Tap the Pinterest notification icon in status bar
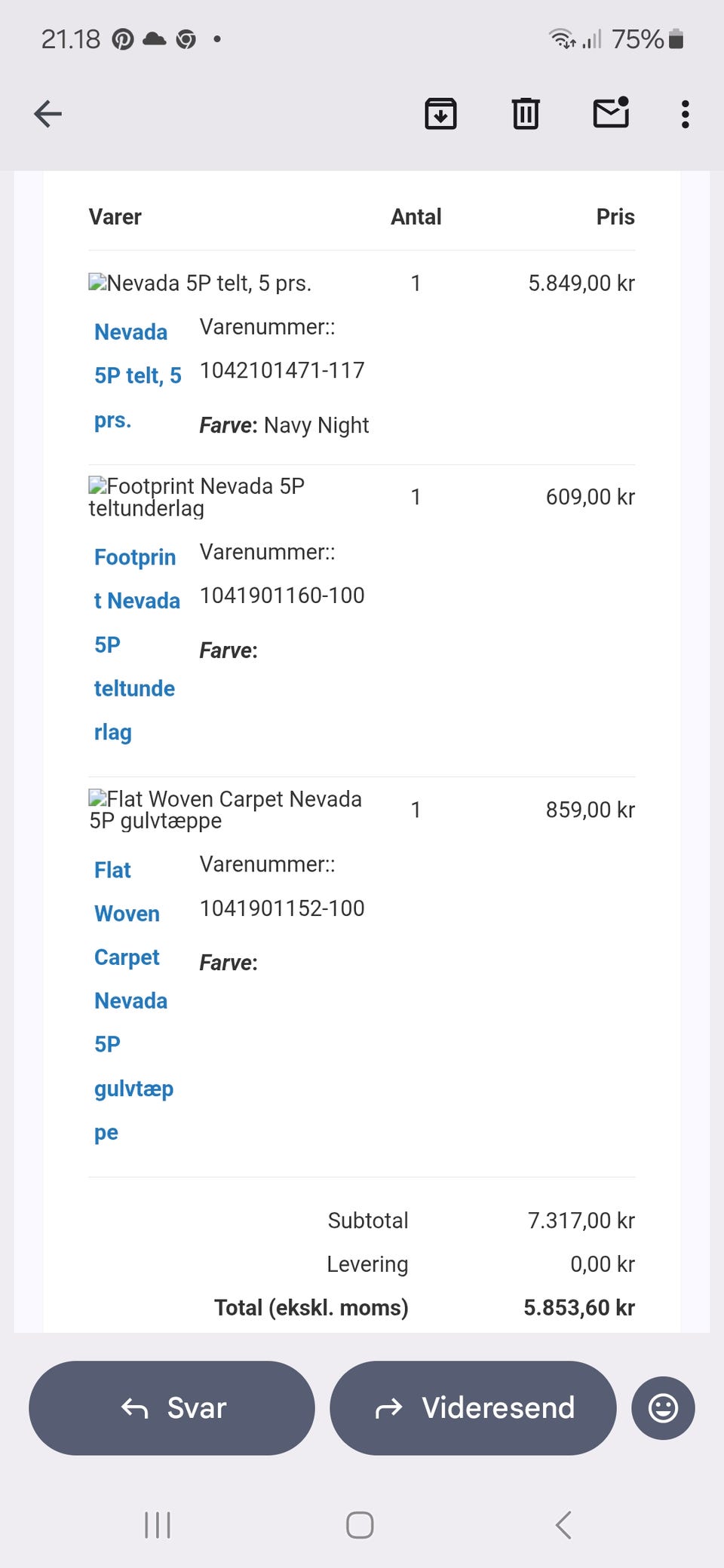 (123, 39)
